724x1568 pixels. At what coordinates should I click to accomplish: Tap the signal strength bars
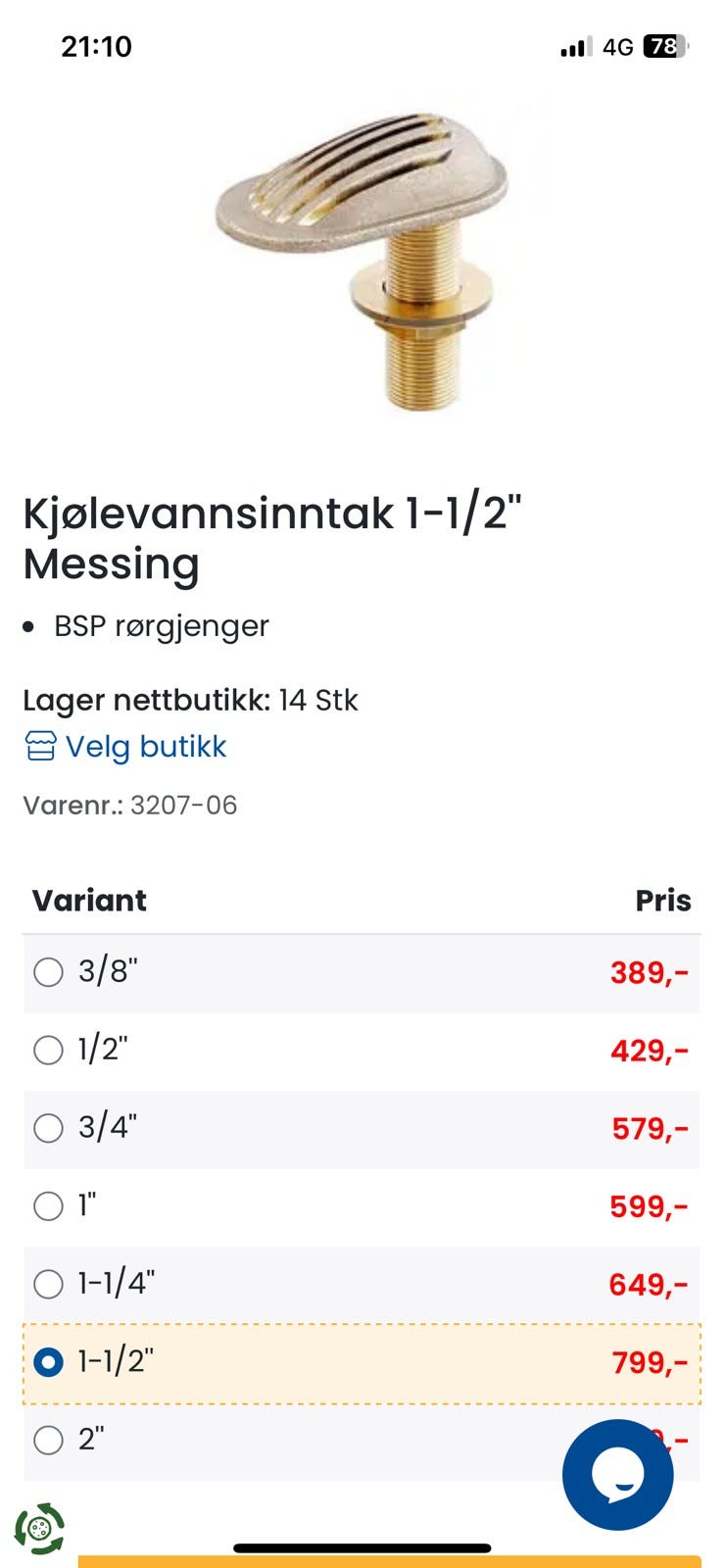coord(575,46)
